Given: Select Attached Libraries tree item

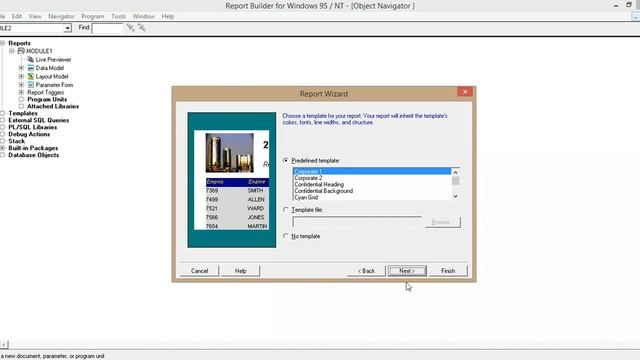Looking at the screenshot, I should pyautogui.click(x=53, y=106).
